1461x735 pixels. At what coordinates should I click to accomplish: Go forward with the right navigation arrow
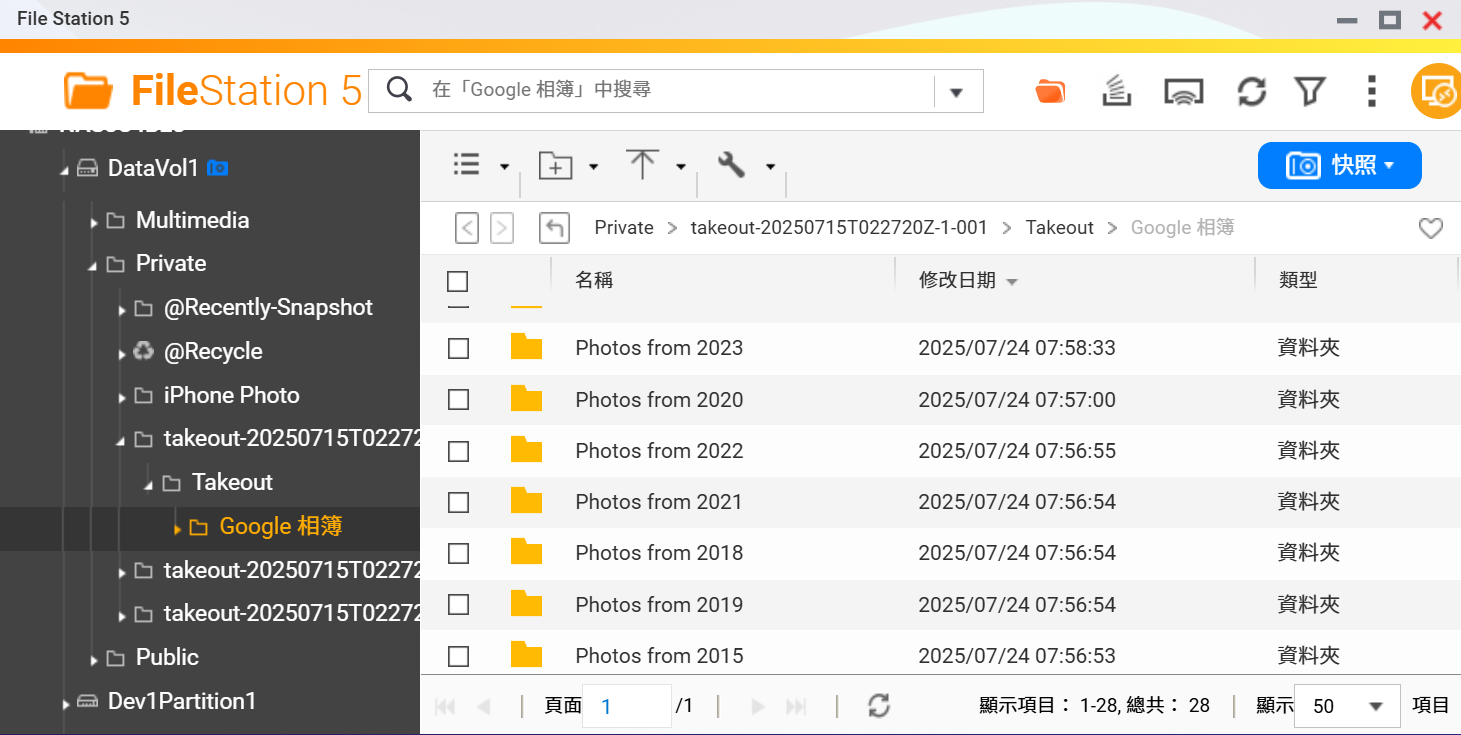(502, 228)
